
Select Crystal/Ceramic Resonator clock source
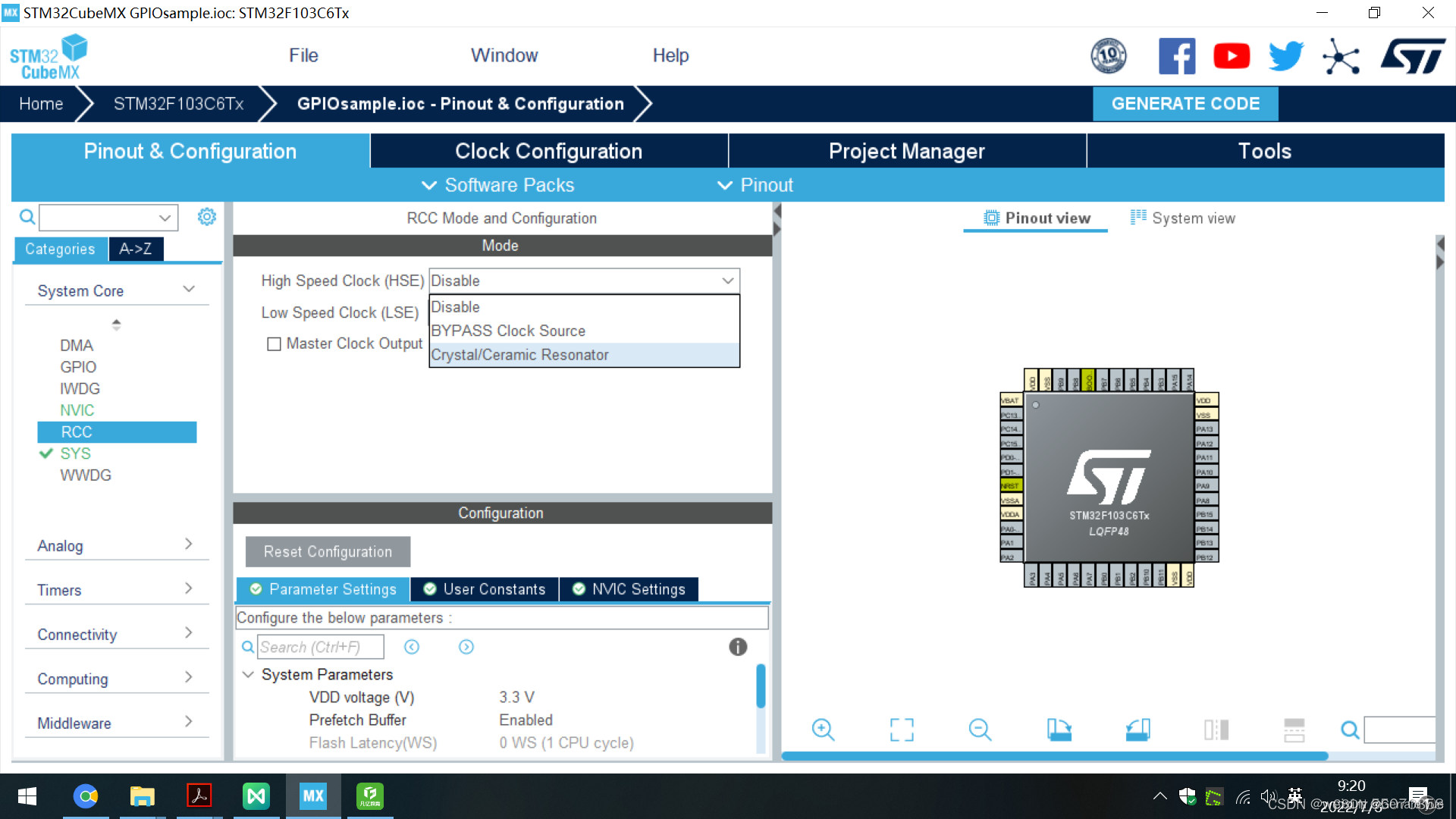click(x=520, y=354)
